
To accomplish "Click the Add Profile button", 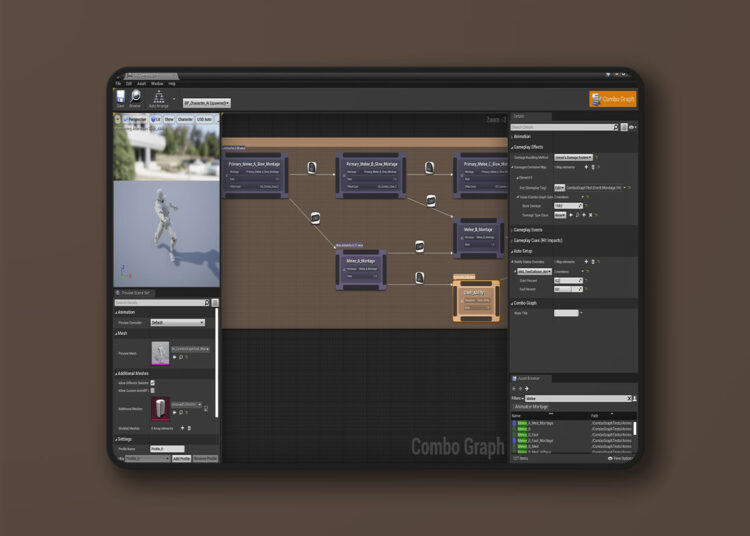I will tap(181, 458).
